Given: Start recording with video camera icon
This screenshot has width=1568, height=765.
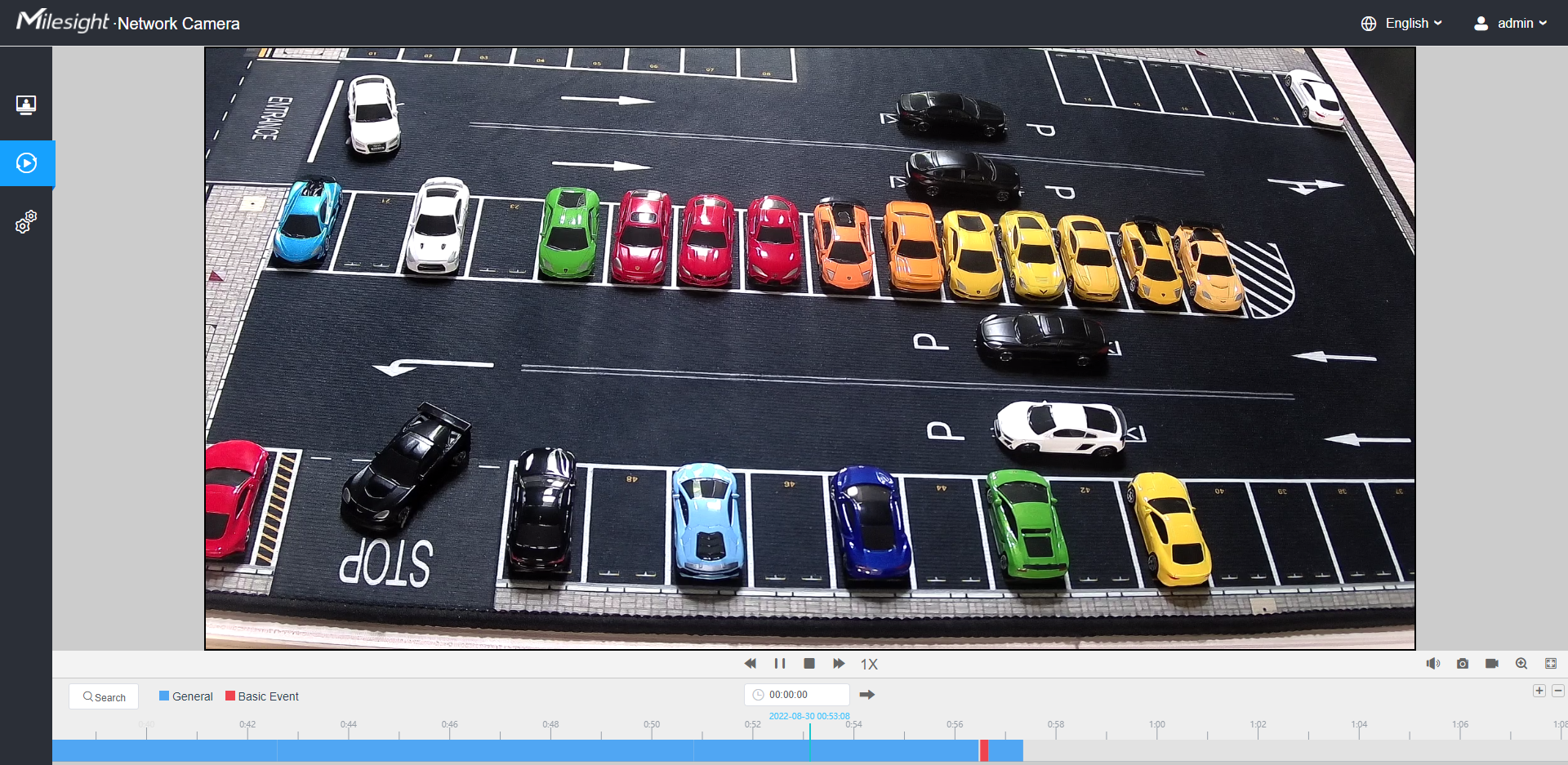Looking at the screenshot, I should (1492, 664).
